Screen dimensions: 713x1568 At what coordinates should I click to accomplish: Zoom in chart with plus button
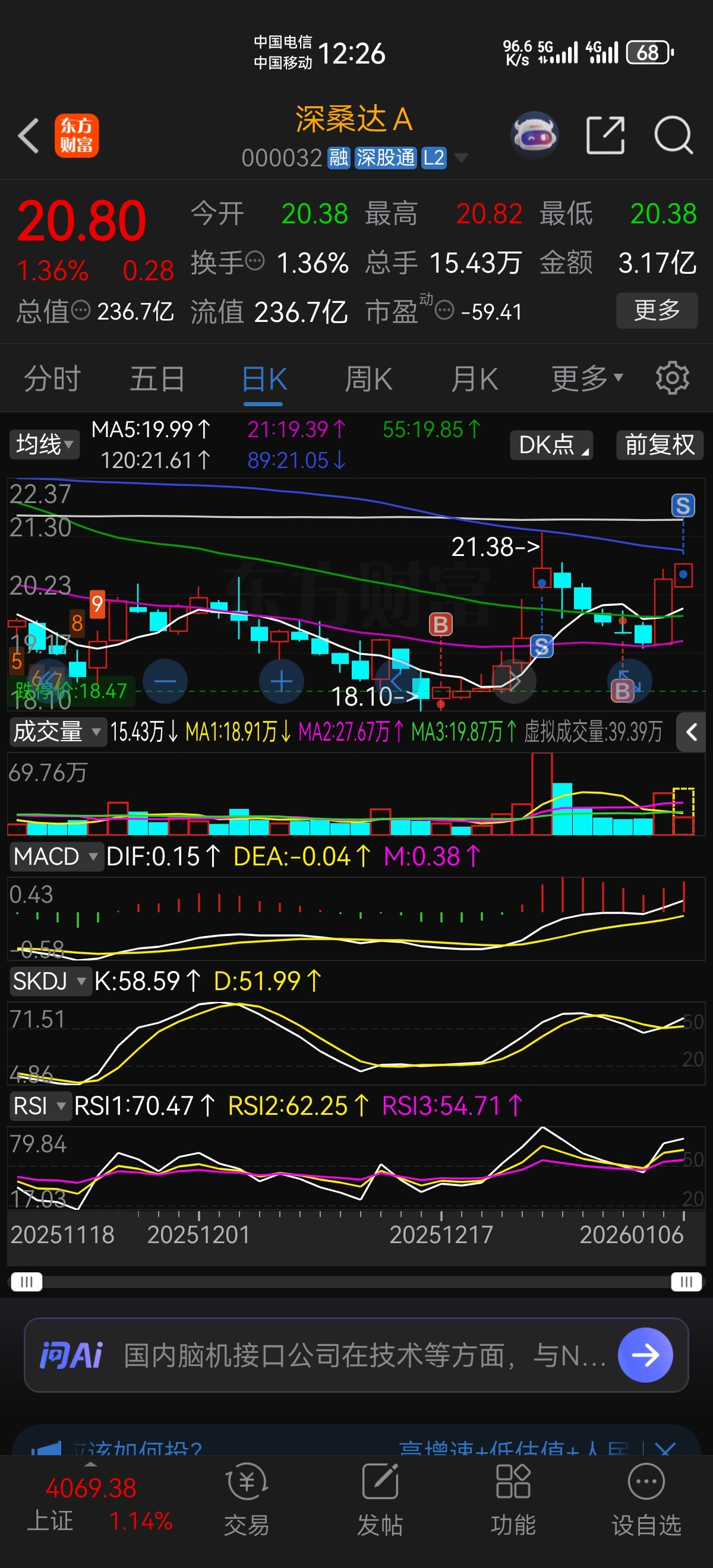click(281, 682)
